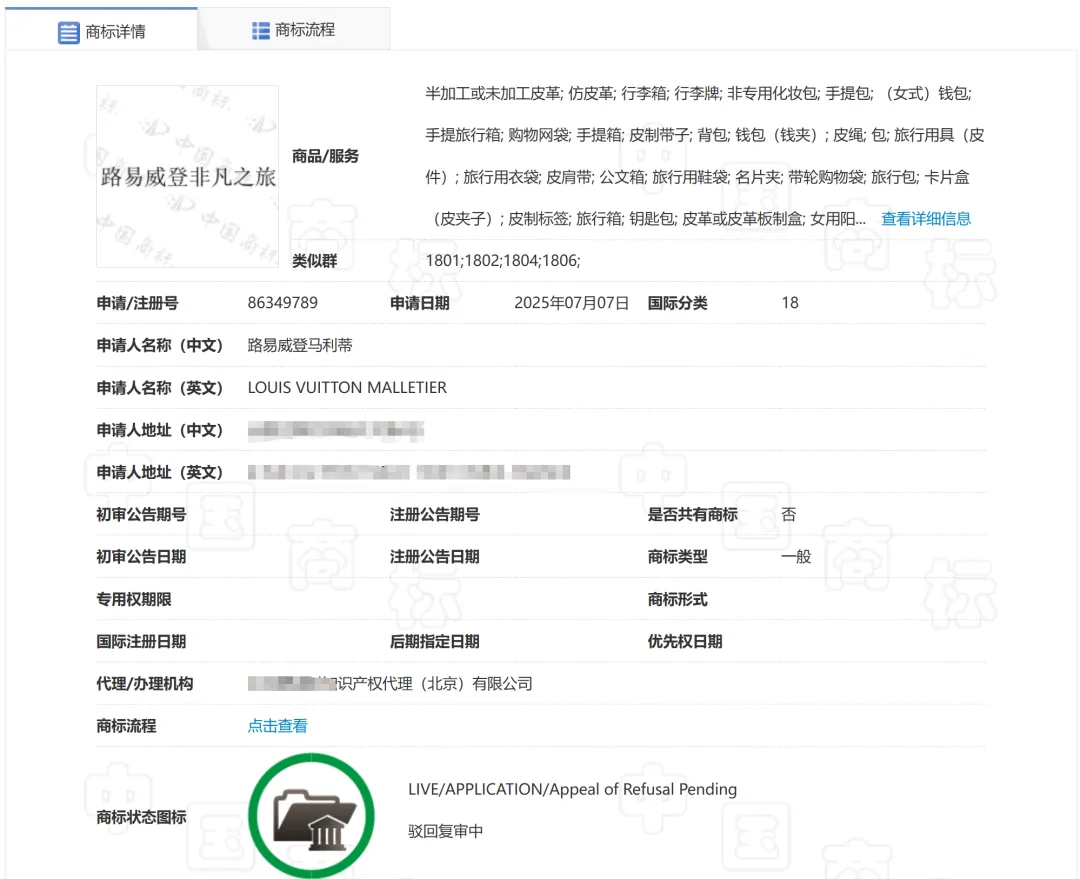The image size is (1080, 879).
Task: Select registration number 86349789
Action: [x=282, y=303]
